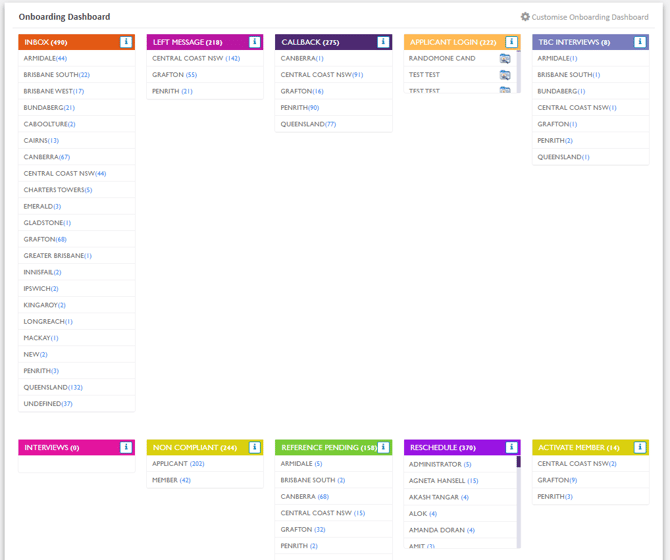Click CANBERRA(1) in Callback
Screen dimensions: 670x560
point(302,59)
